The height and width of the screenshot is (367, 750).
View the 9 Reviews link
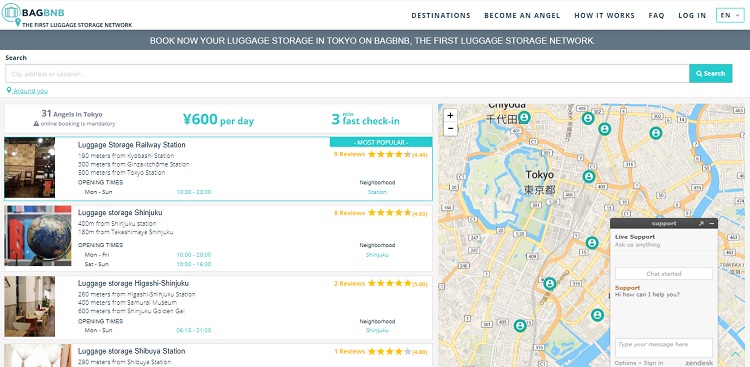point(349,154)
